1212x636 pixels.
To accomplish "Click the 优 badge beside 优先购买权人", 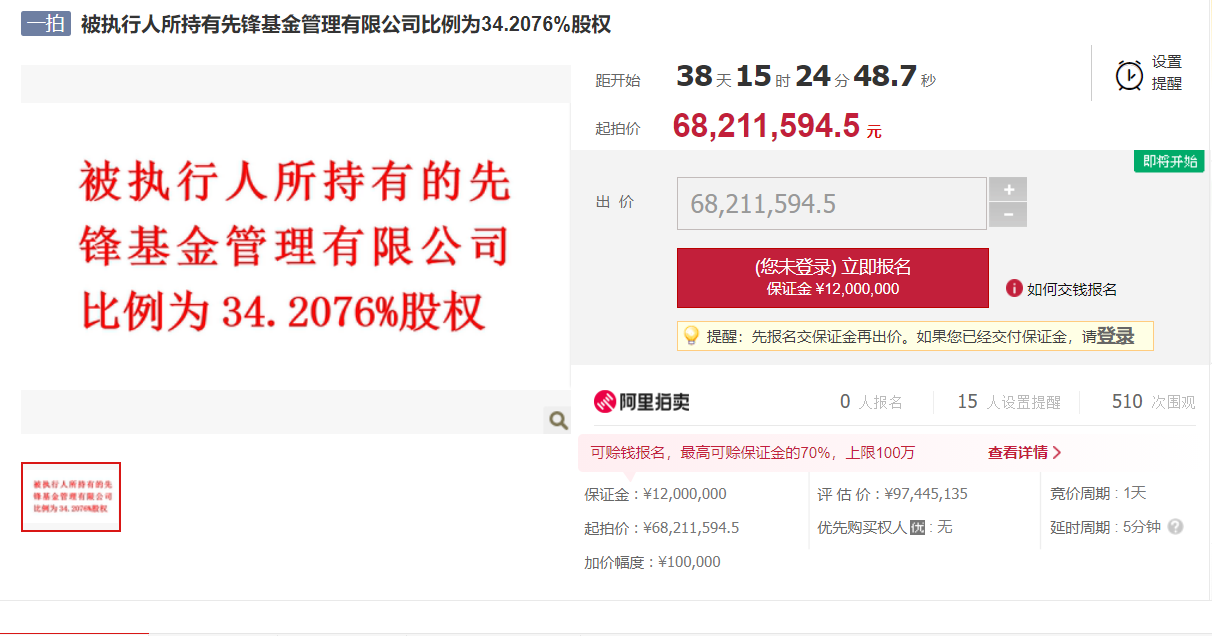I will tap(917, 527).
